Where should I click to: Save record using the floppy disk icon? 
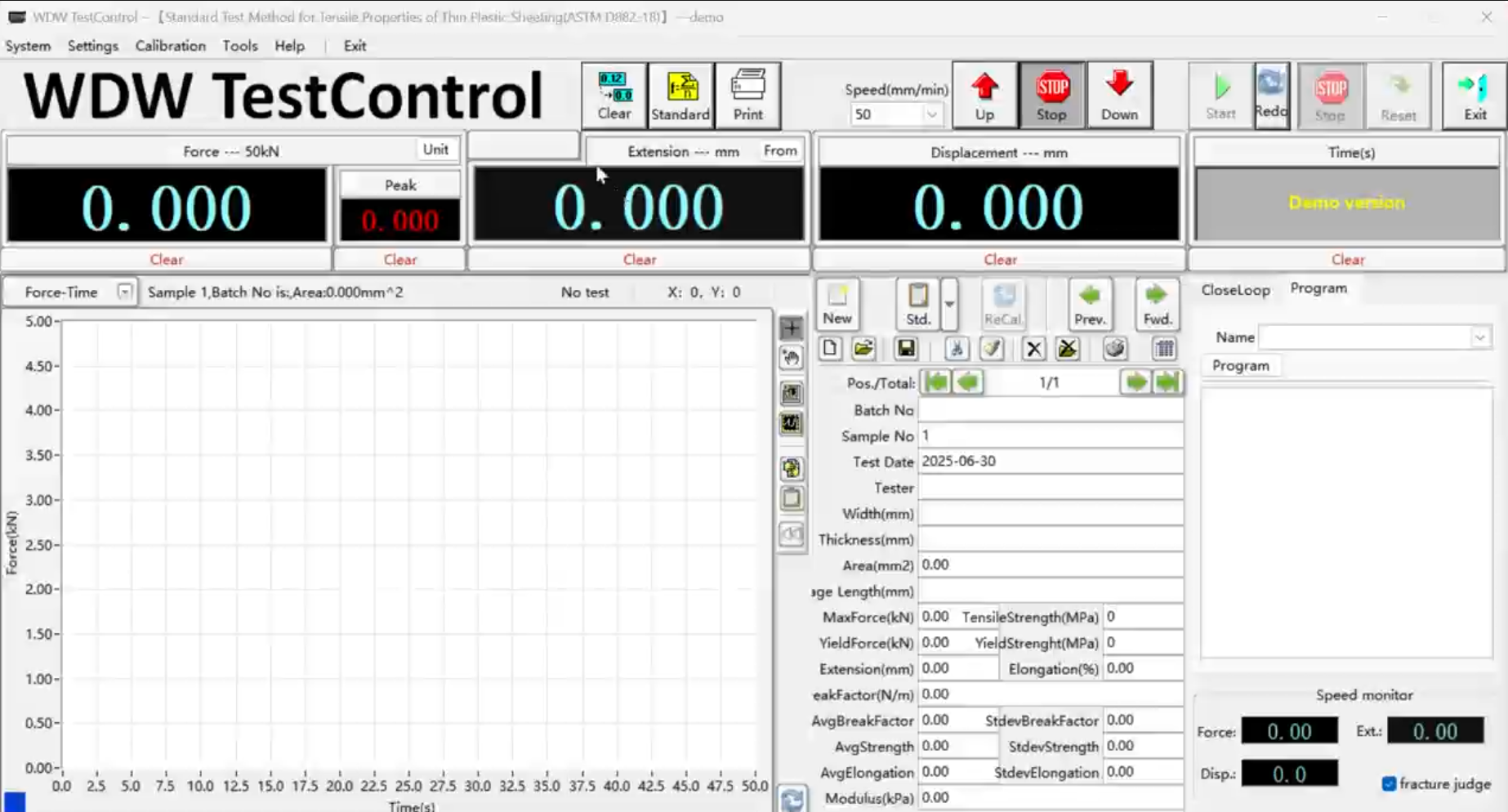click(x=906, y=349)
